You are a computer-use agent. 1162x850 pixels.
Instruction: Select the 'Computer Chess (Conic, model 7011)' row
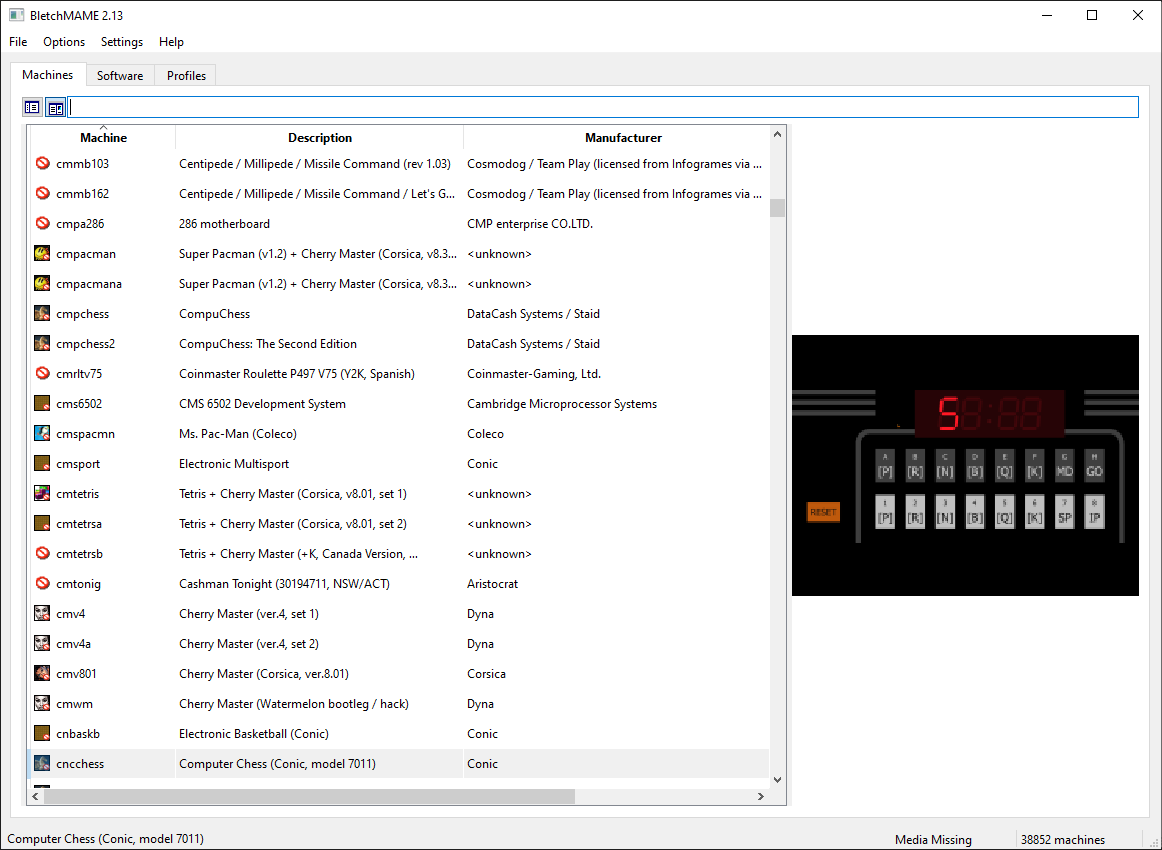tap(399, 763)
